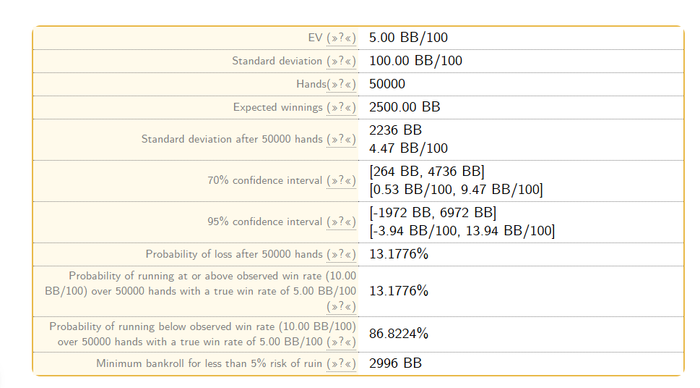Screen dimensions: 700x388
Task: Open help for running at or above observed win rate
Action: 341,307
